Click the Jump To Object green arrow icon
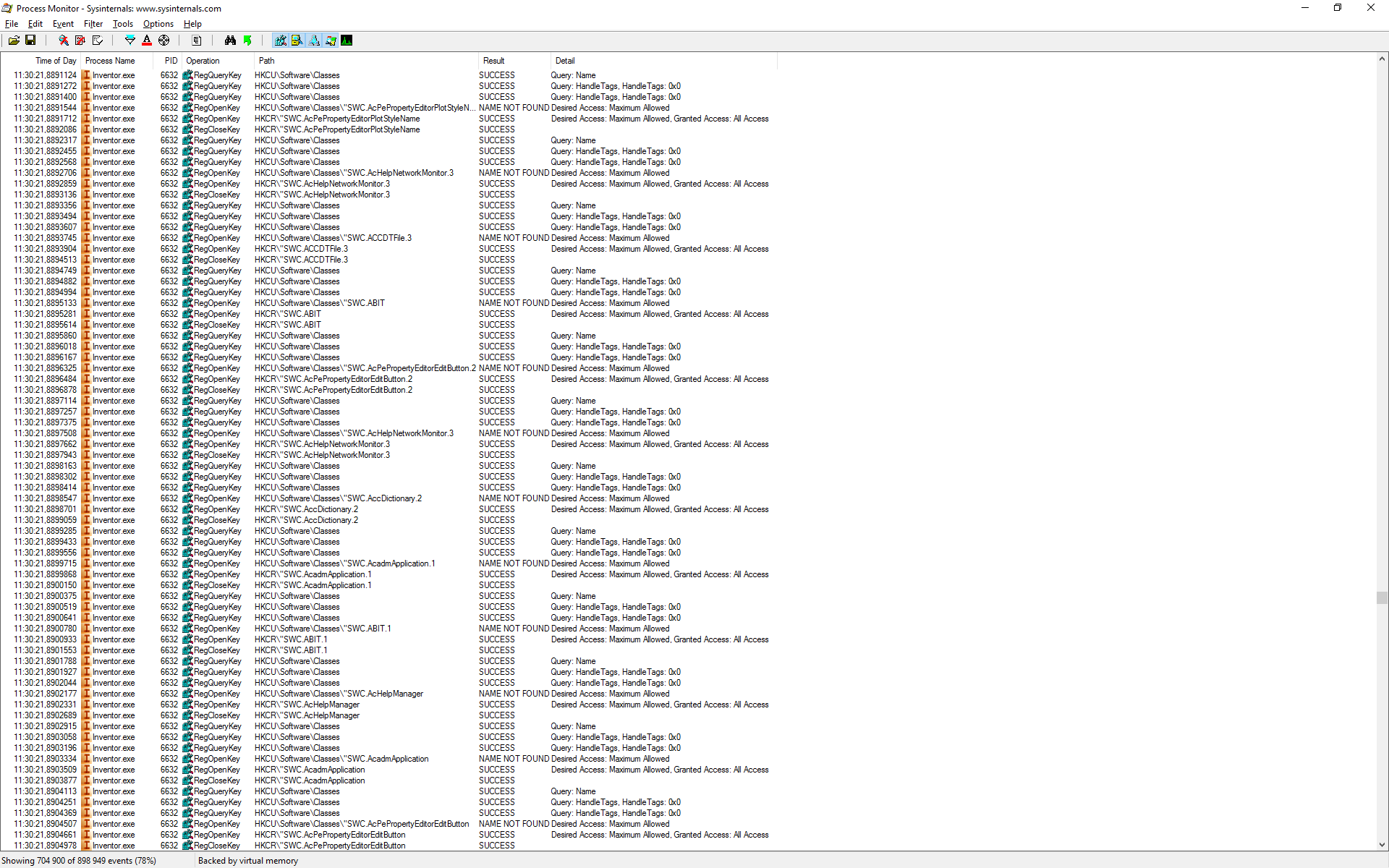Viewport: 1389px width, 868px height. 247,41
